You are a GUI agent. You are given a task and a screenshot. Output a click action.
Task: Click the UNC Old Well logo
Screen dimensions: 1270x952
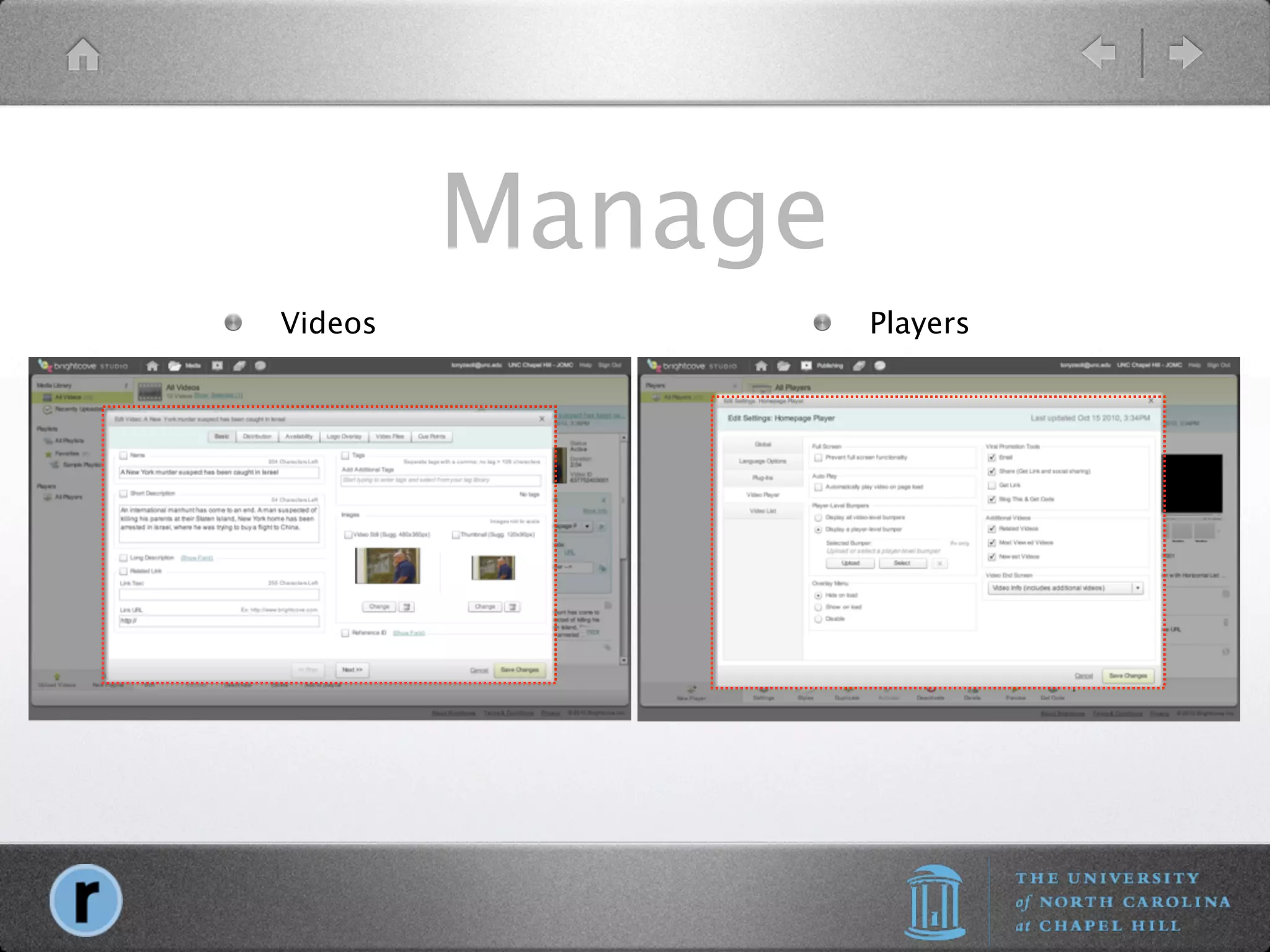[x=935, y=902]
